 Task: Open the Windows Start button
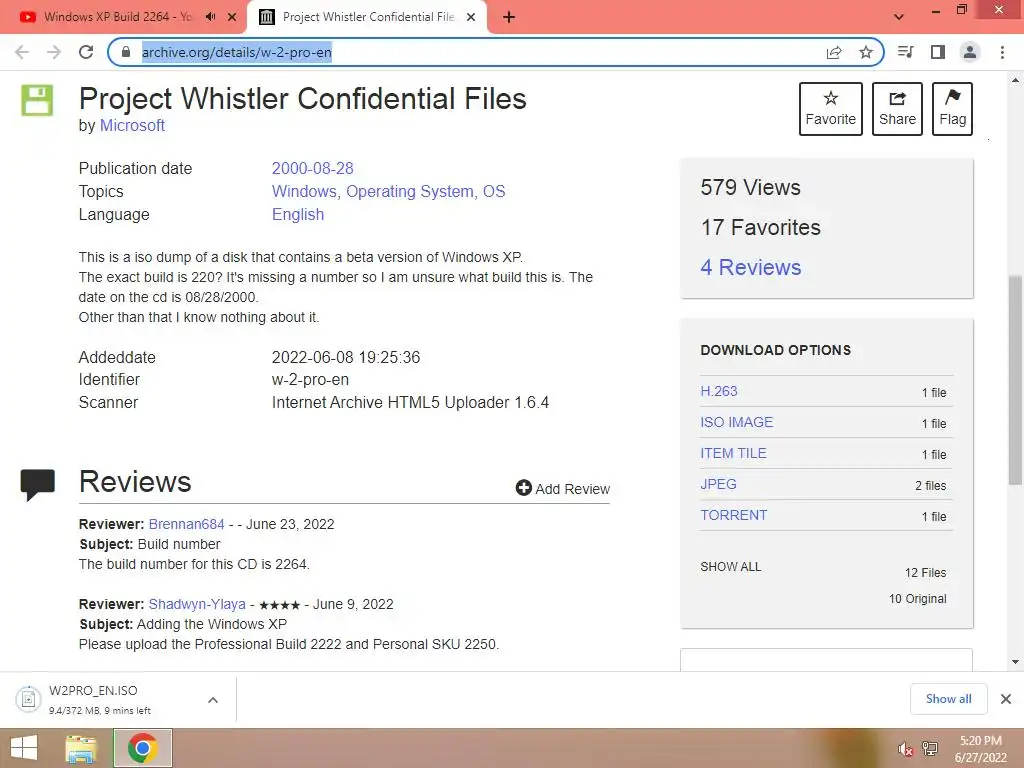(24, 748)
